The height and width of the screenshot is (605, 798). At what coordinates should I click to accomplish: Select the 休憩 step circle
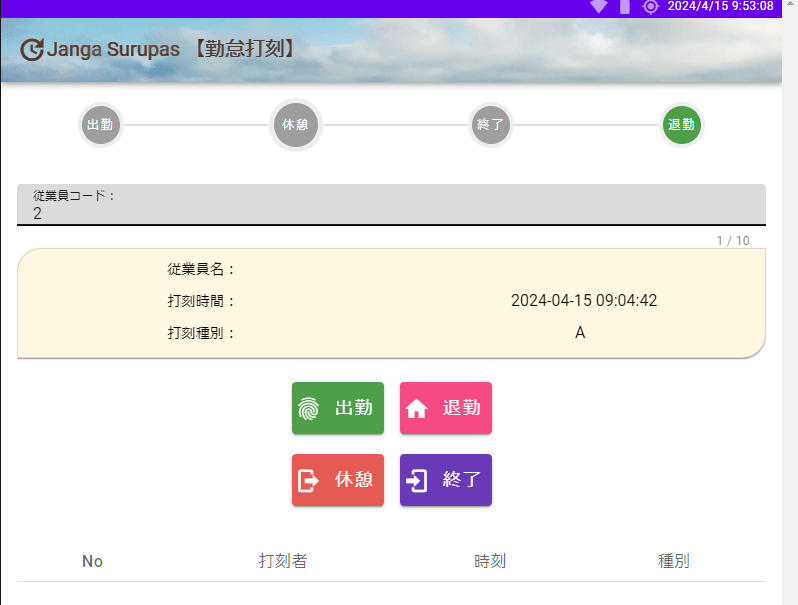coord(296,125)
